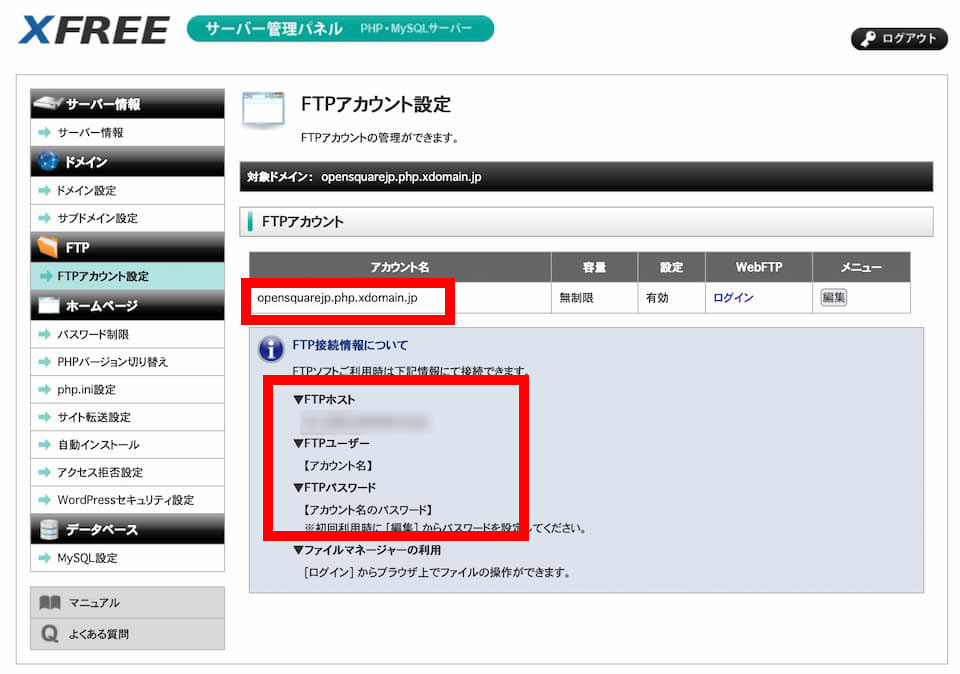
Task: Click the WebFTP ログイン link
Action: pos(733,298)
